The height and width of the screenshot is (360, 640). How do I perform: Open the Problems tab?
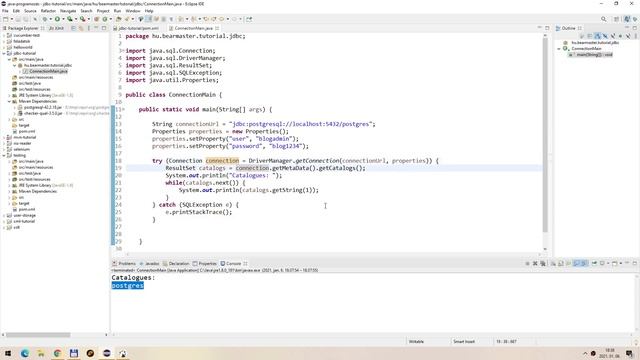[124, 263]
